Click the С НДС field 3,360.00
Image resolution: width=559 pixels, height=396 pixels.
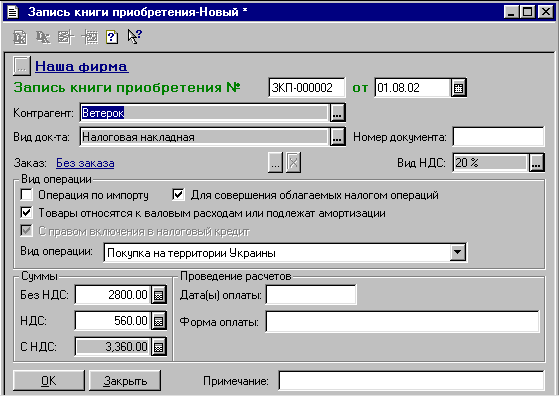coord(113,346)
